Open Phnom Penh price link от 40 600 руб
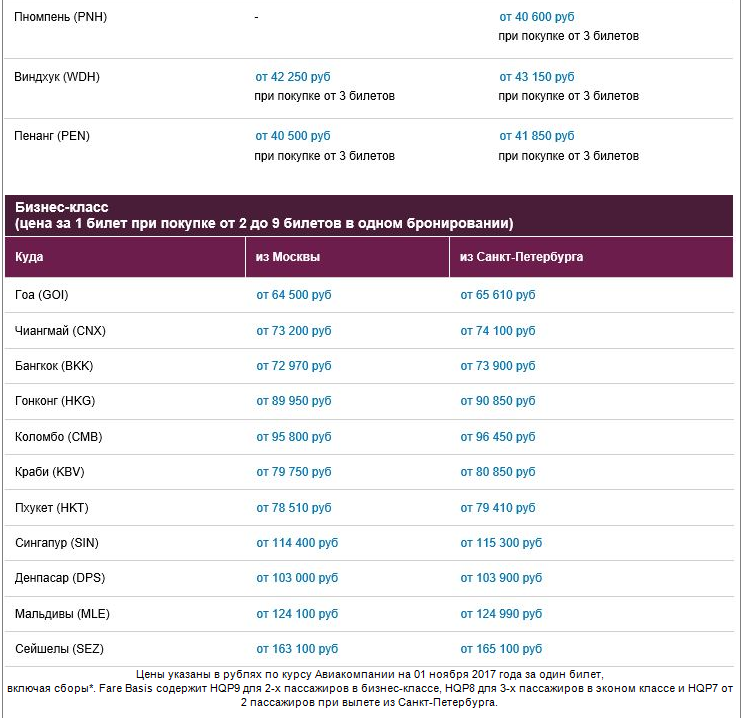This screenshot has height=718, width=745. [536, 17]
